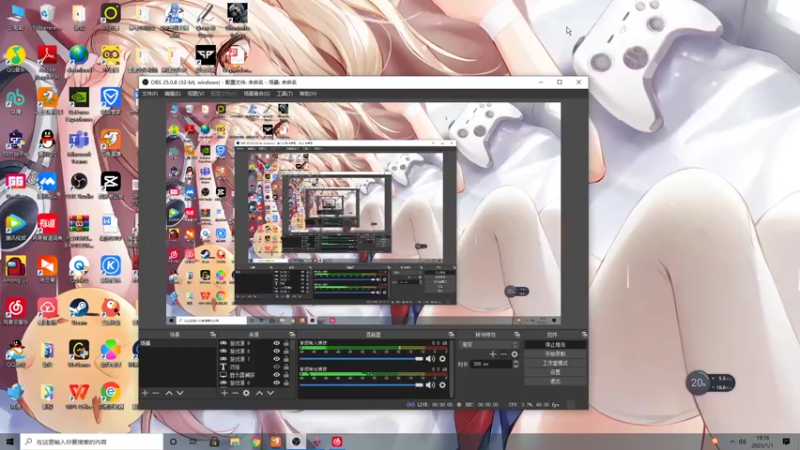The width and height of the screenshot is (800, 450).
Task: Move the scene up with the arrow
Action: [x=169, y=393]
